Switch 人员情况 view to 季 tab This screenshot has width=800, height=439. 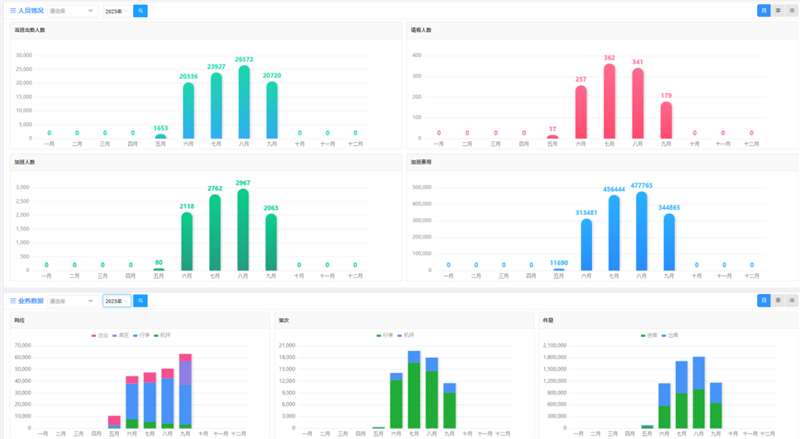tap(778, 10)
